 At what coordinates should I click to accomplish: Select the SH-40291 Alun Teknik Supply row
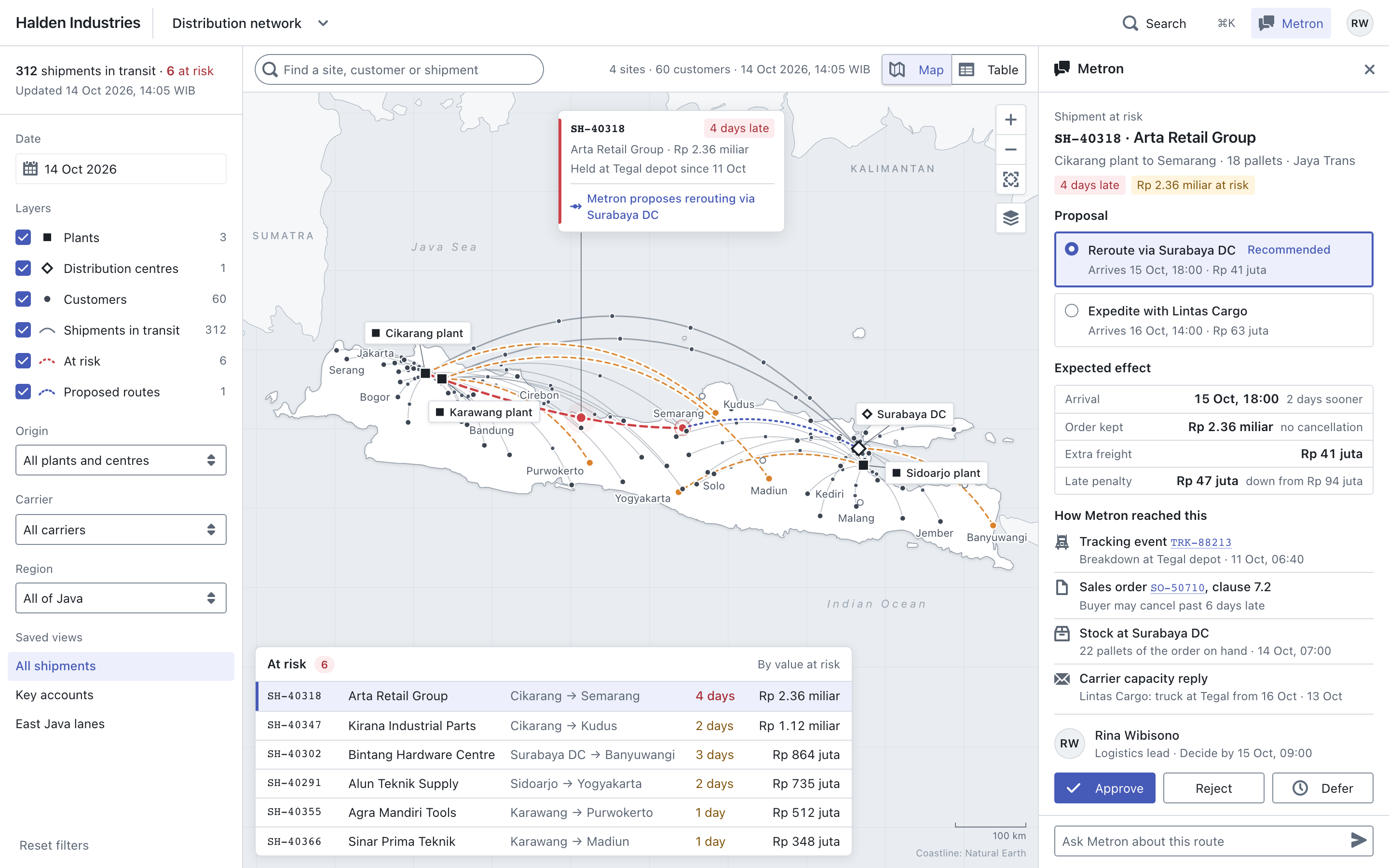pyautogui.click(x=553, y=784)
